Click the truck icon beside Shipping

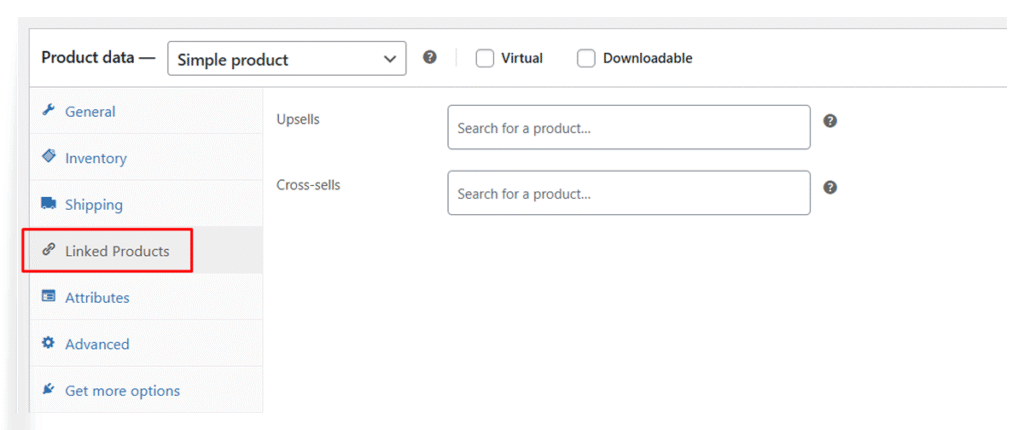(x=48, y=204)
